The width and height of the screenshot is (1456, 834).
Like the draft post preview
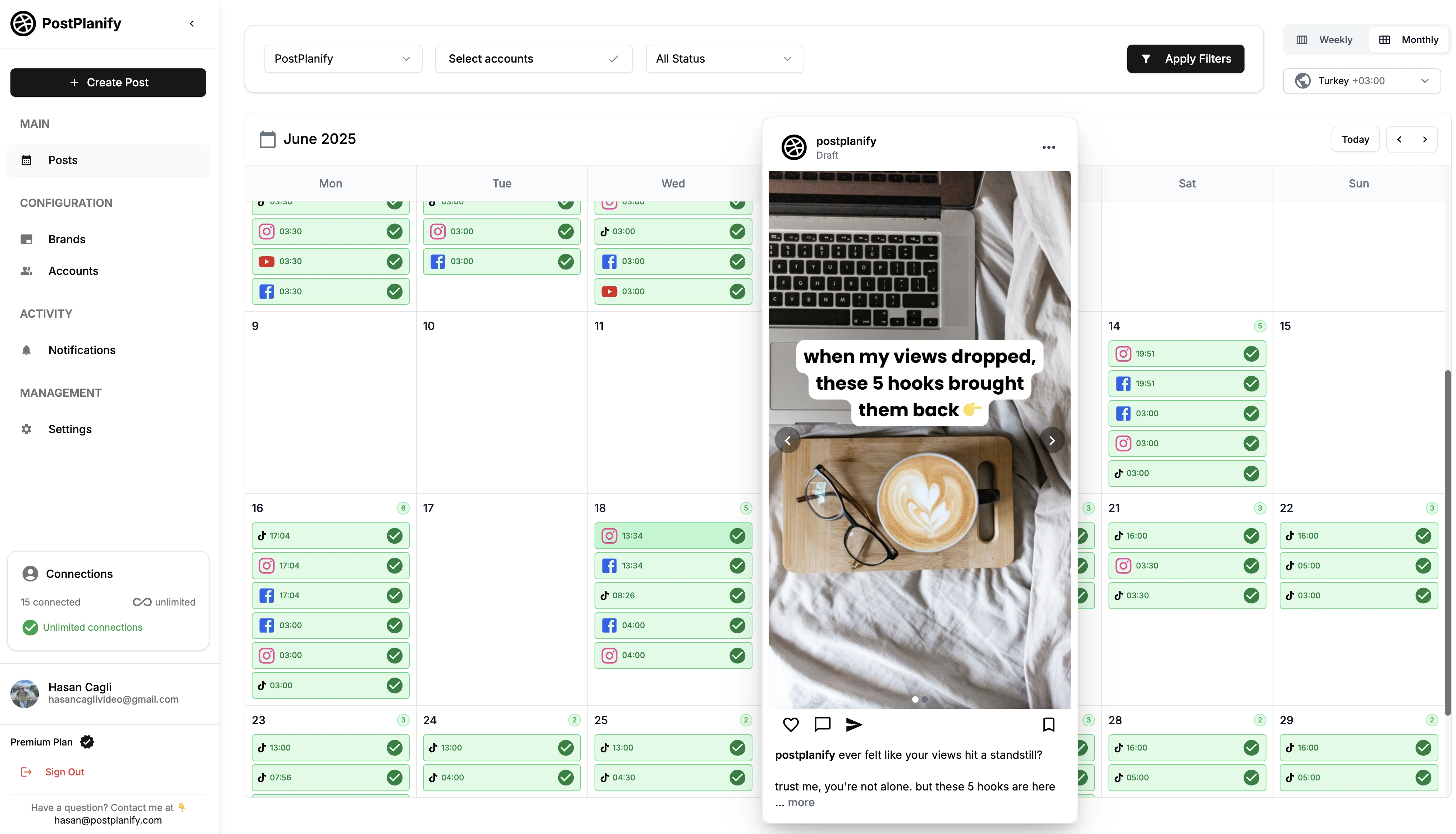[x=791, y=724]
